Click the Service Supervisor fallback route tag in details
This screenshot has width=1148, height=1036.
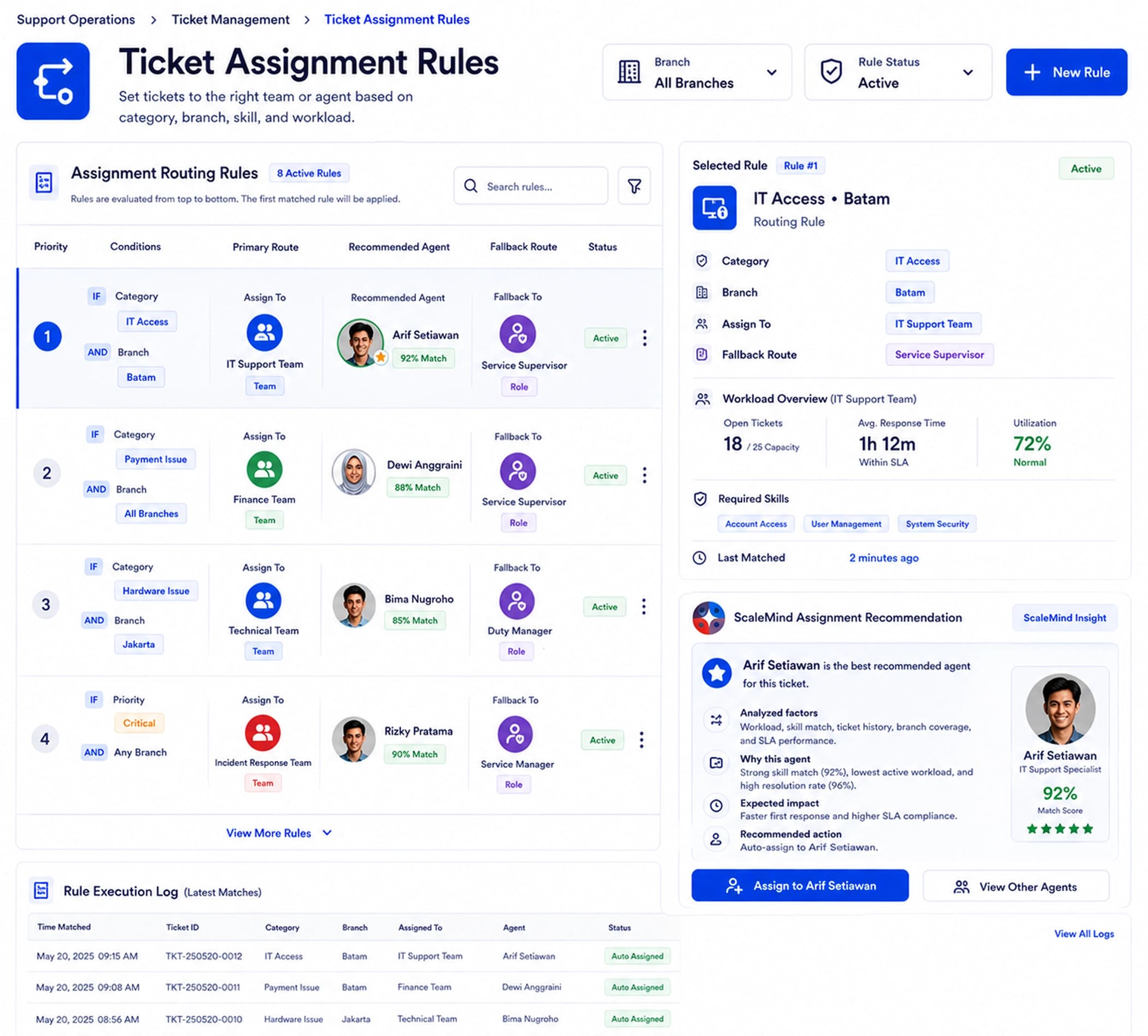pos(939,355)
